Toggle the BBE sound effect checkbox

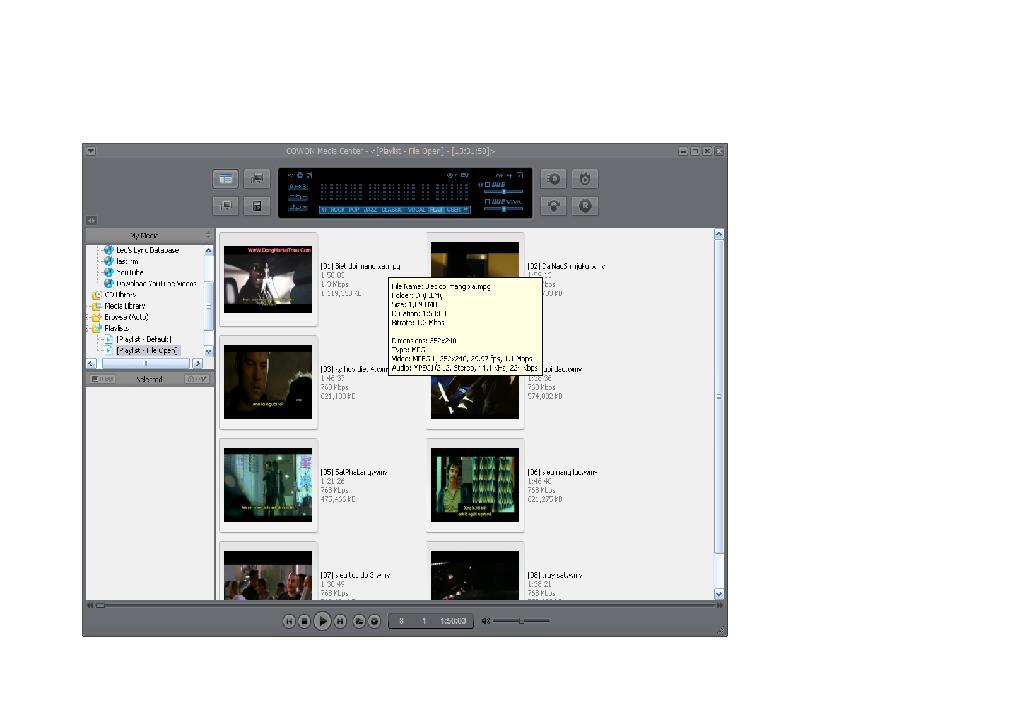click(x=487, y=185)
